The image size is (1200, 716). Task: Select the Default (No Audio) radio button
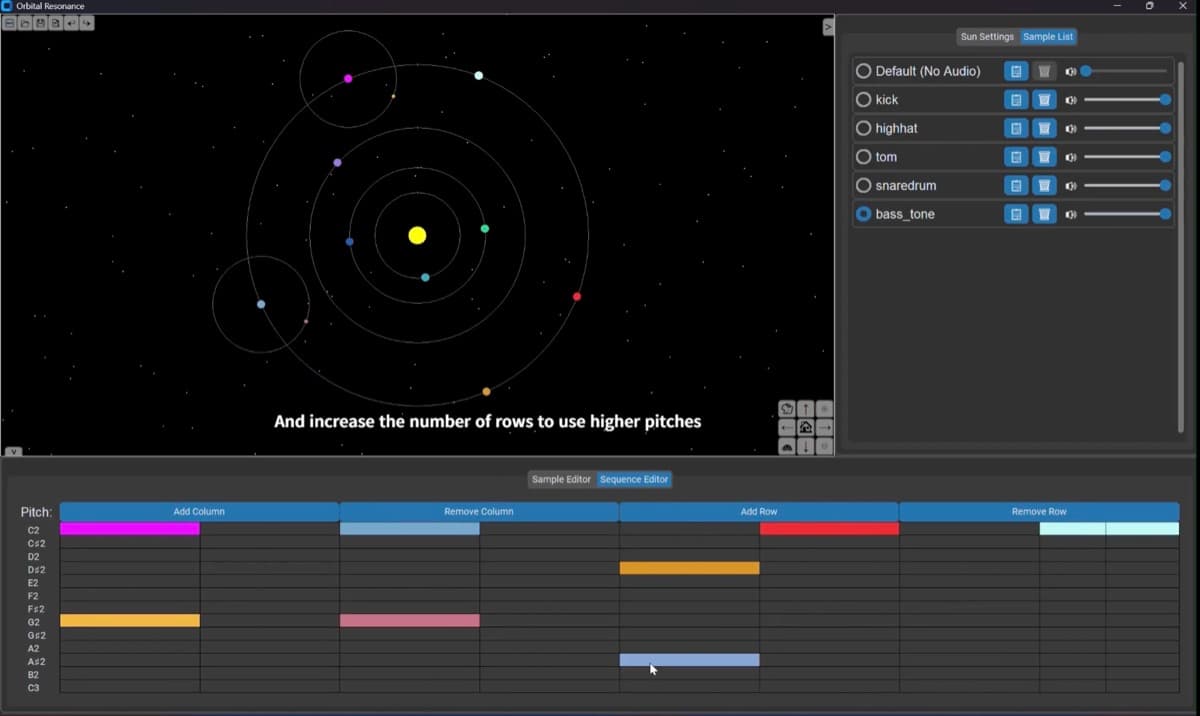coord(864,71)
